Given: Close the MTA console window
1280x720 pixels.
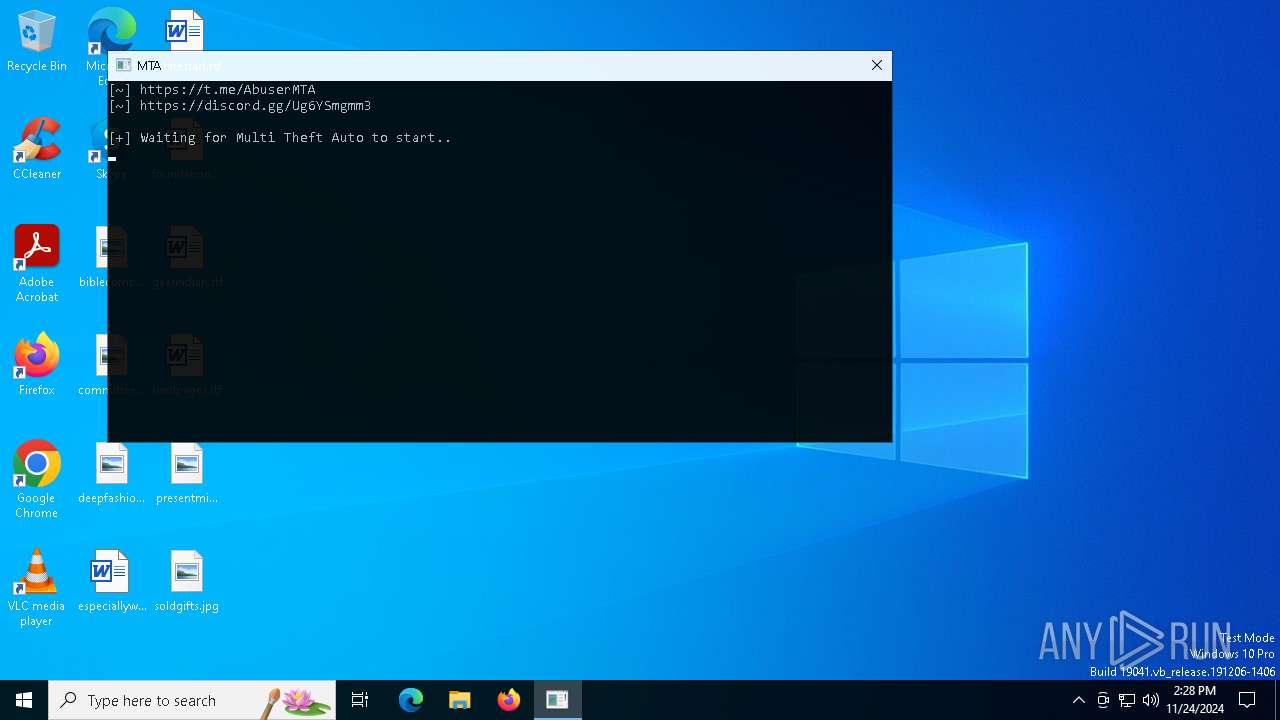Looking at the screenshot, I should pyautogui.click(x=877, y=65).
